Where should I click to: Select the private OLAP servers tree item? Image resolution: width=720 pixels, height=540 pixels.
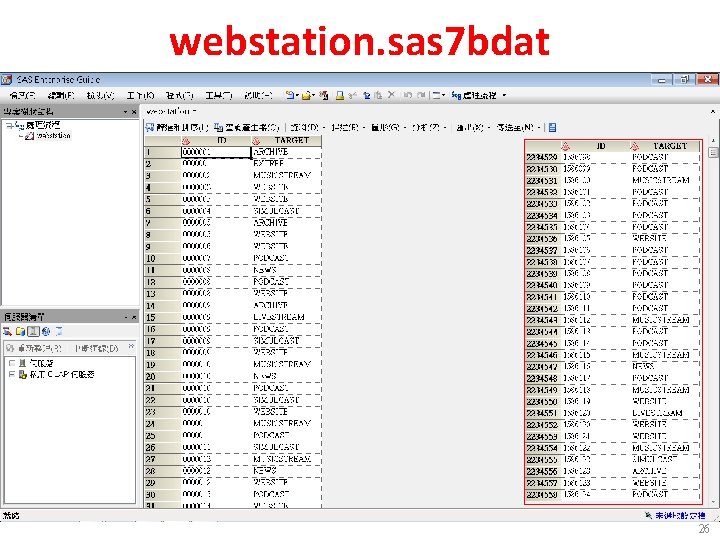pos(62,374)
